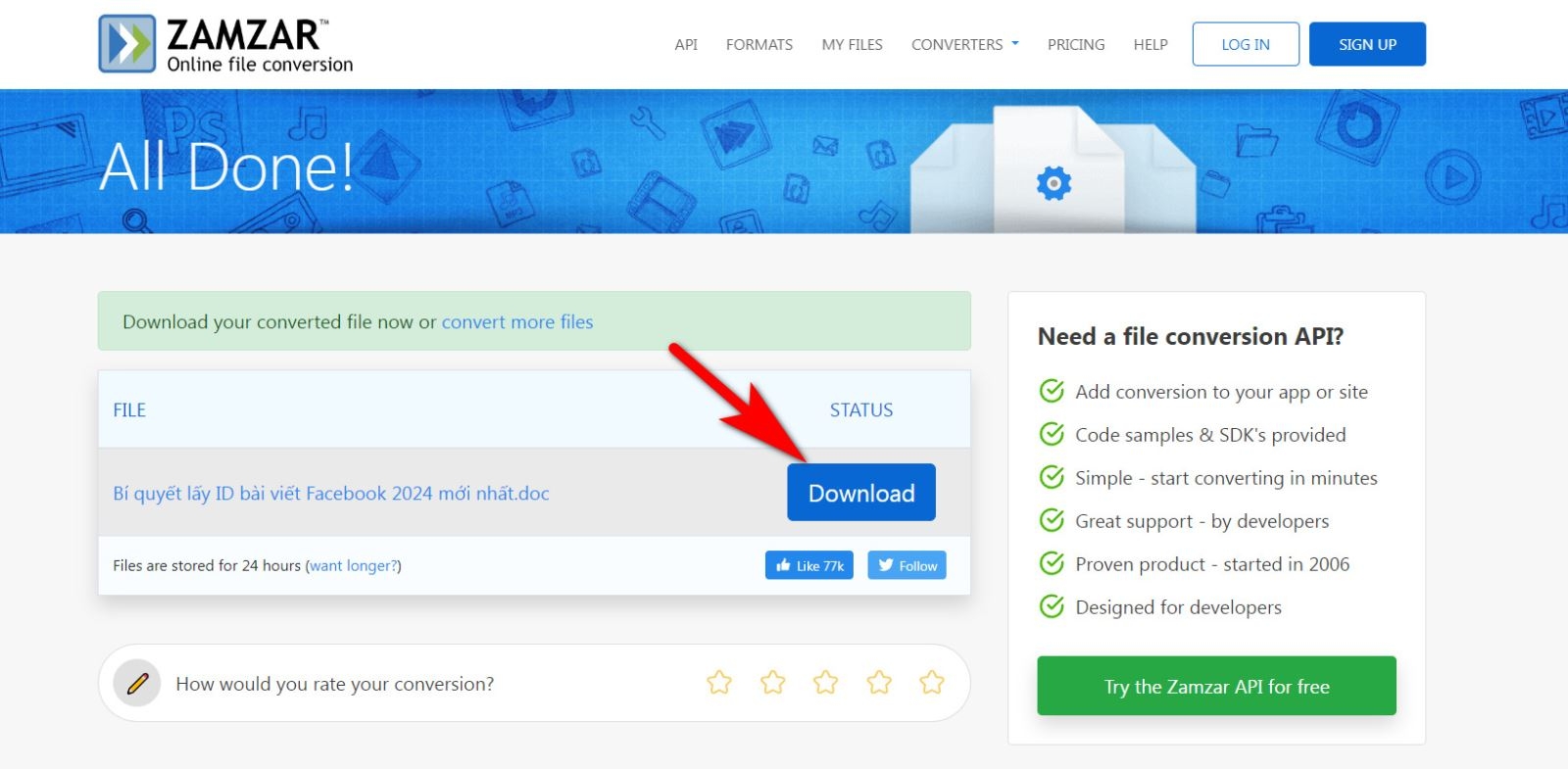Click the SIGN UP button

coord(1368,44)
